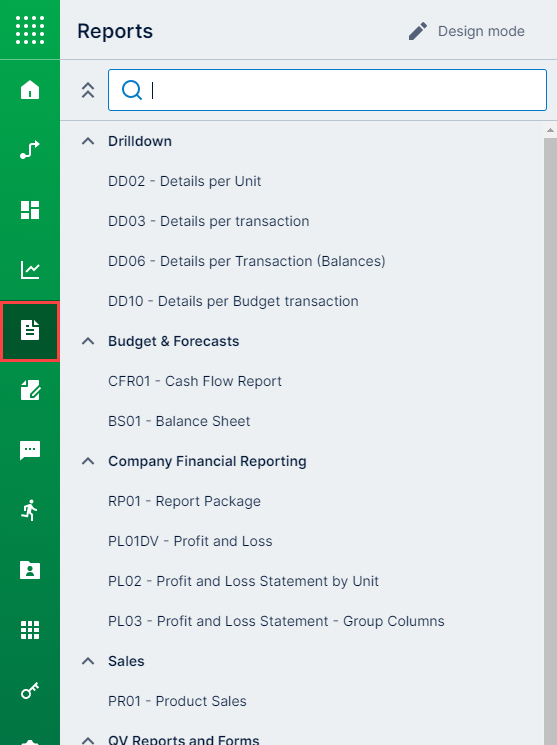Open the line chart analytics icon
The height and width of the screenshot is (745, 557).
point(30,270)
